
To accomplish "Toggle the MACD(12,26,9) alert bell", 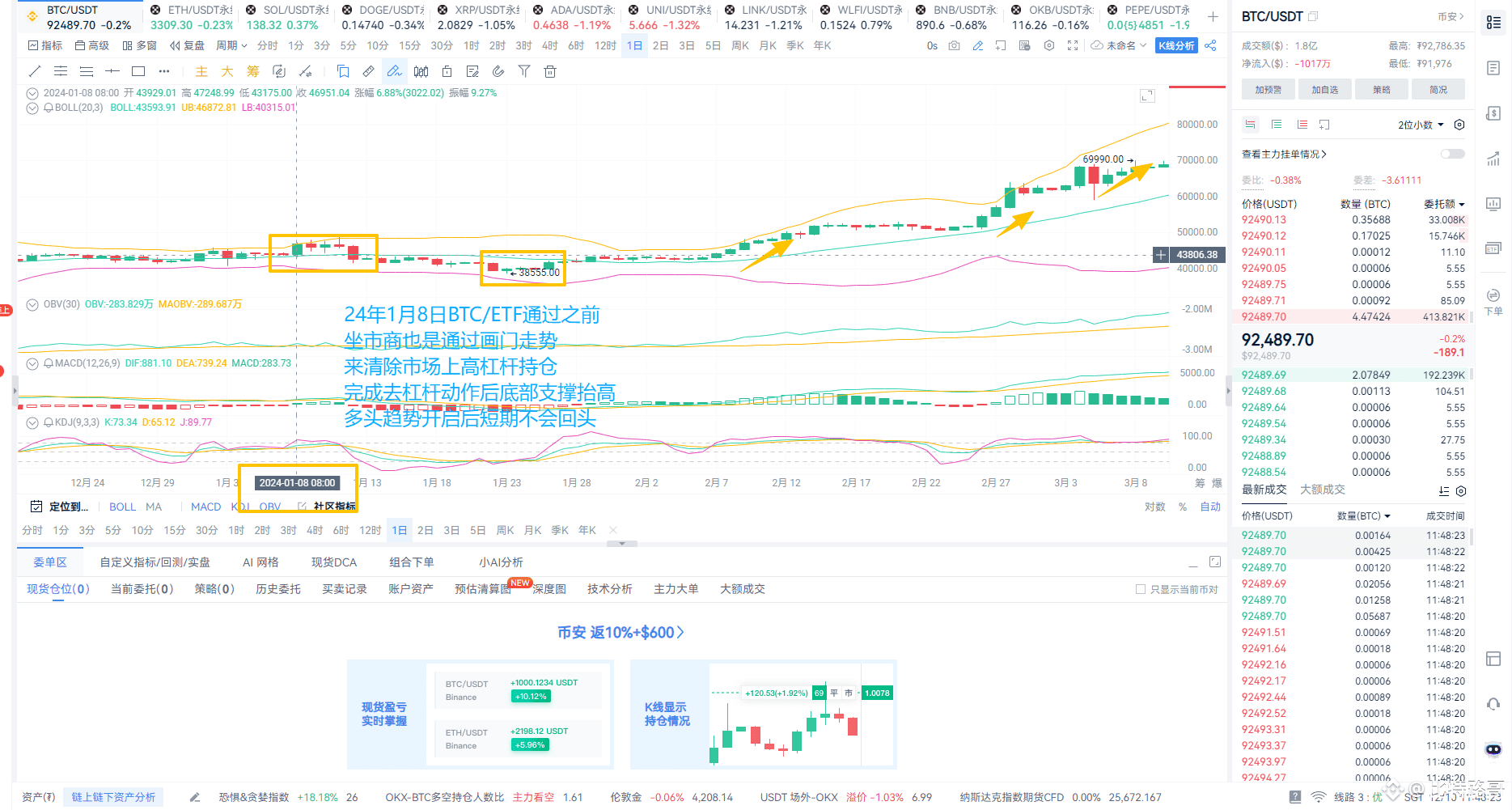I will tap(49, 363).
